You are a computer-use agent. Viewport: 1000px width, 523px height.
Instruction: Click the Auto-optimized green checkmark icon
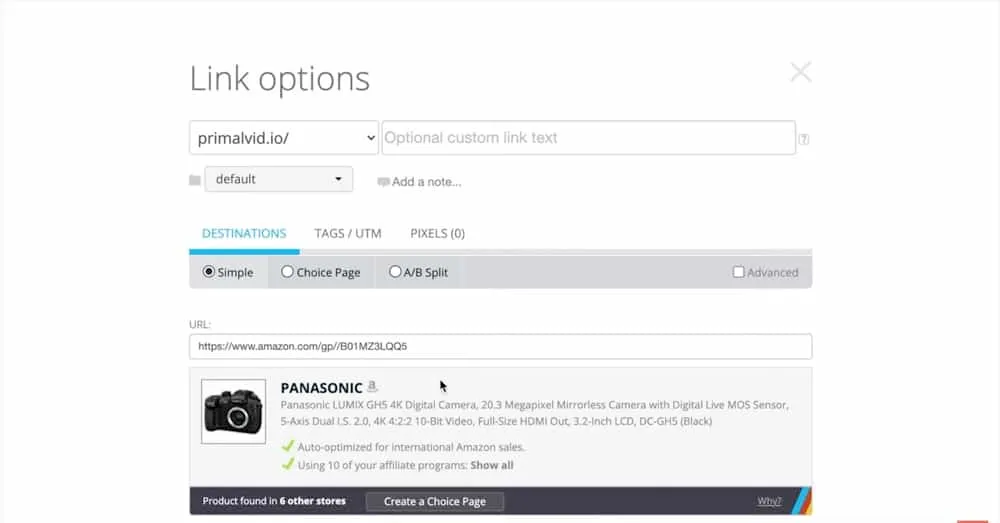tap(288, 447)
